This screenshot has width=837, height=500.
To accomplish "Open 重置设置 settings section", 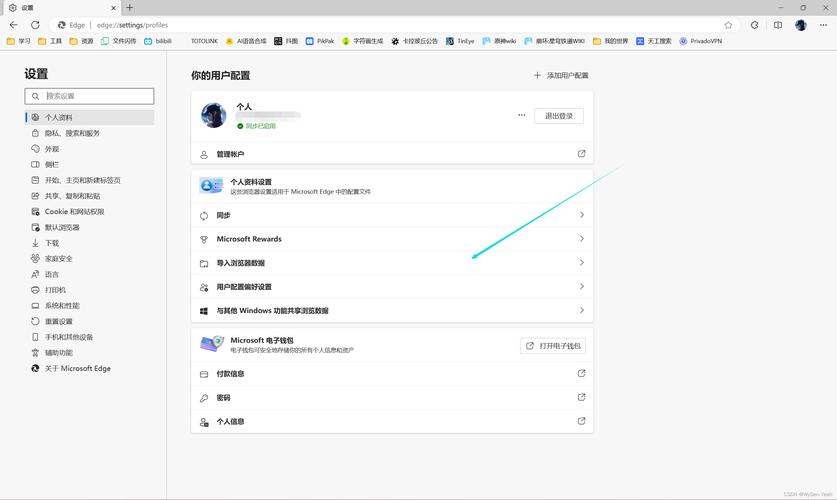I will coord(90,321).
